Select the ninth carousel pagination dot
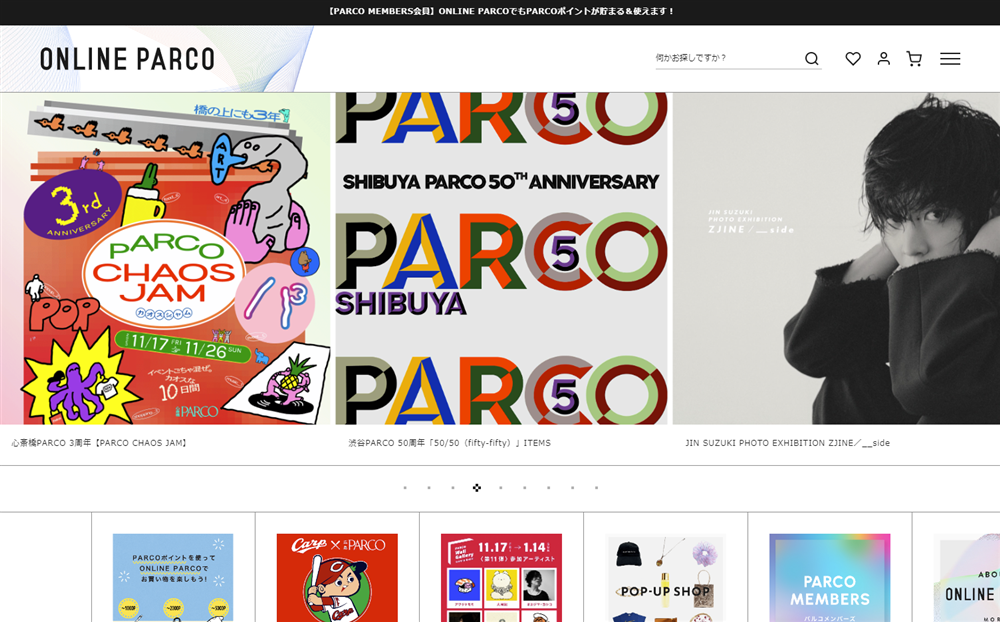The height and width of the screenshot is (622, 1000). point(596,488)
